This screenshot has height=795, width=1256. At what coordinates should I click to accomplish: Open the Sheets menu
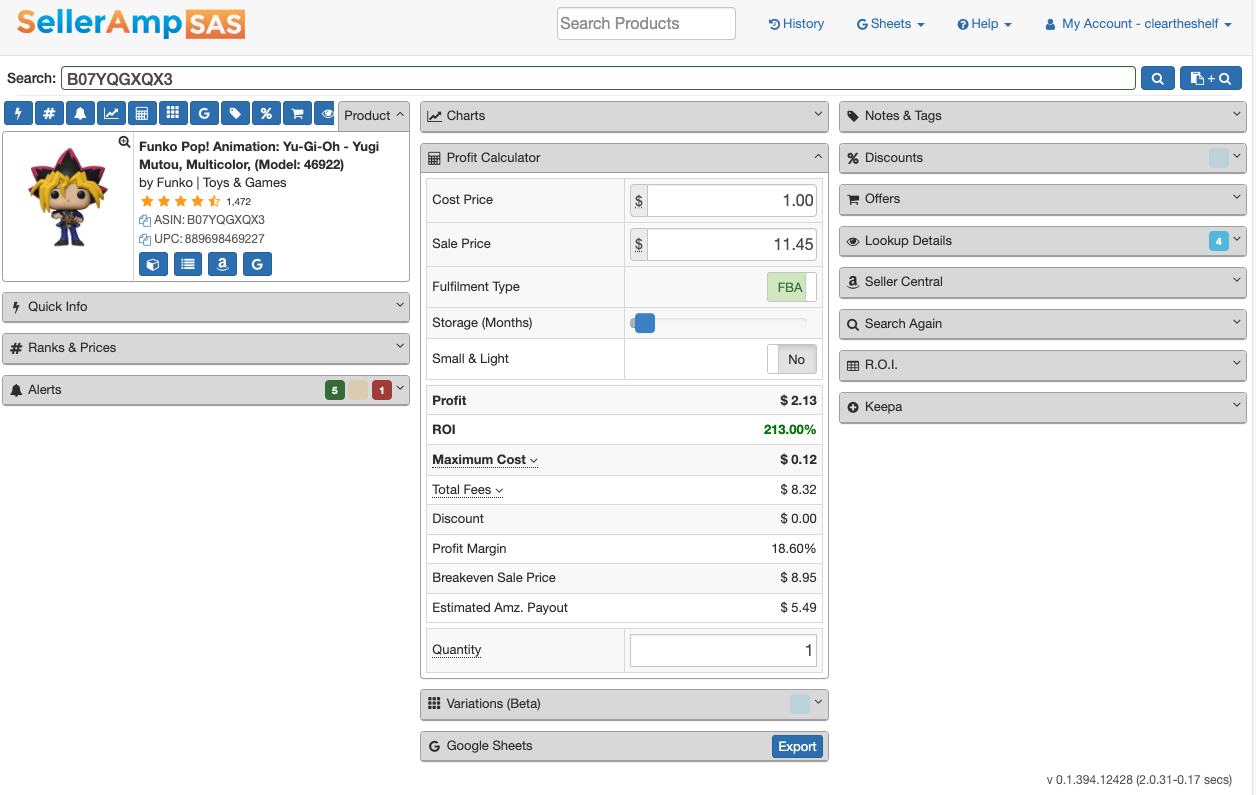point(890,24)
